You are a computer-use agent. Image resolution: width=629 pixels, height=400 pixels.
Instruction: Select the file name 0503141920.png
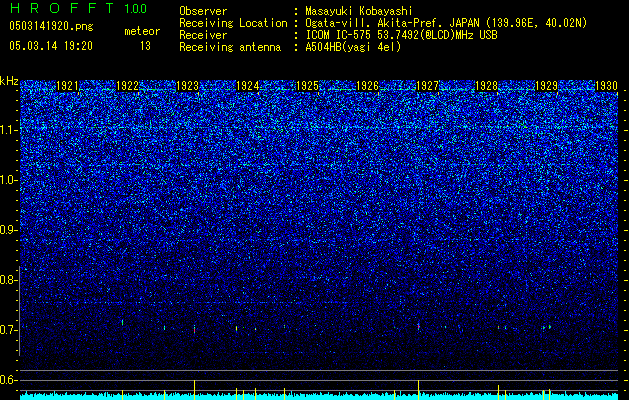coord(51,26)
